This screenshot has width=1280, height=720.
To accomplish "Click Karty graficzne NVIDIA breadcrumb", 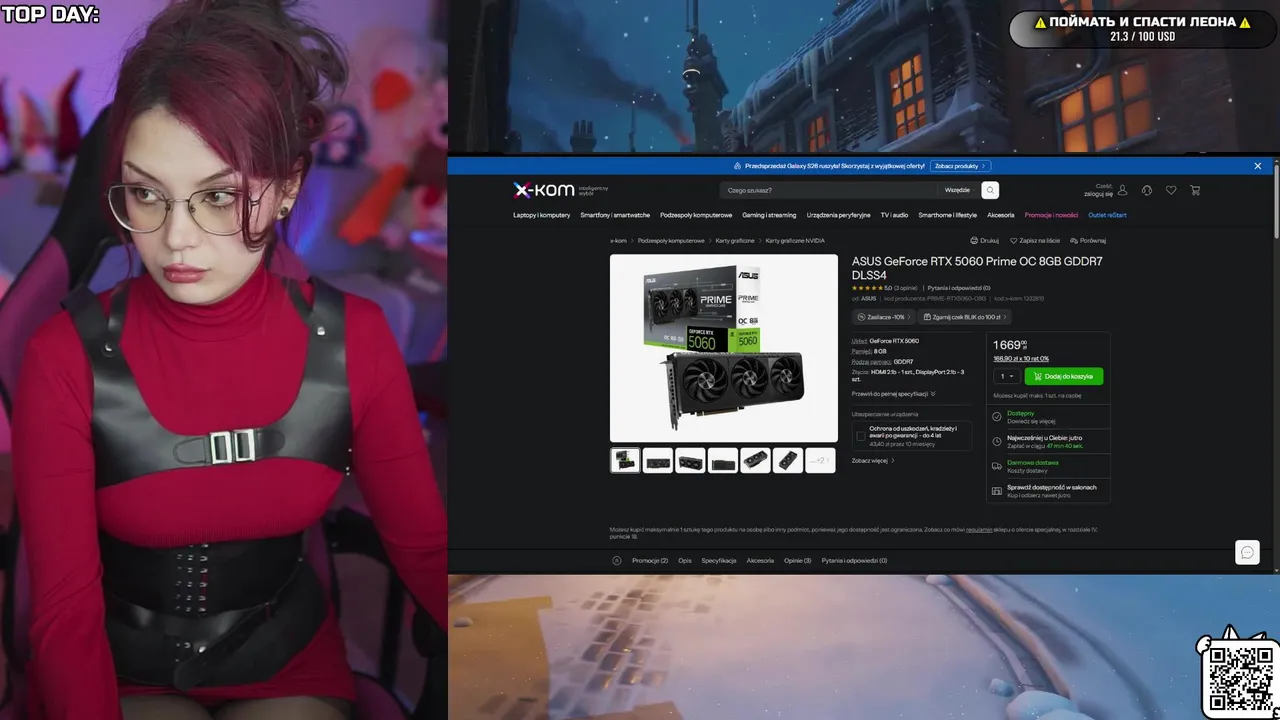I will (795, 241).
